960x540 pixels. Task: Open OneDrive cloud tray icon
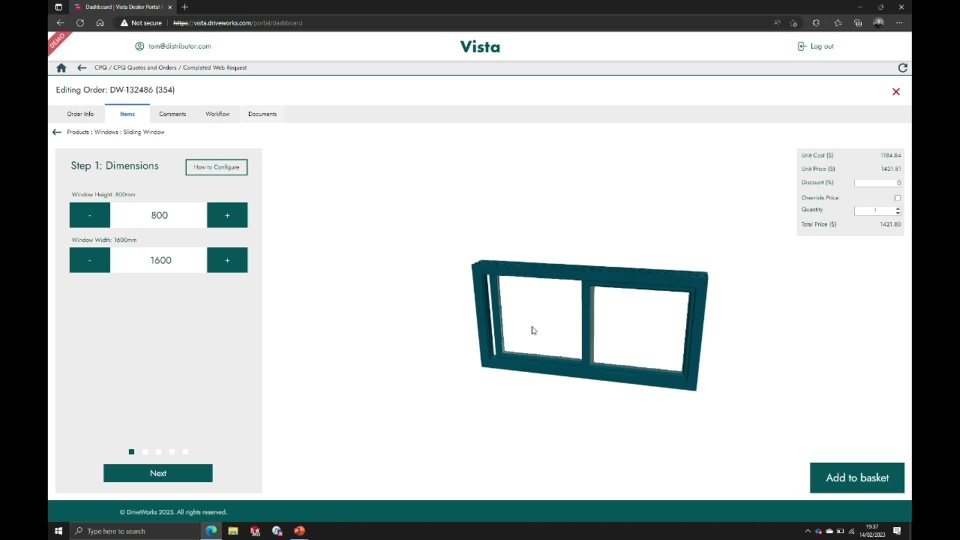coord(829,531)
